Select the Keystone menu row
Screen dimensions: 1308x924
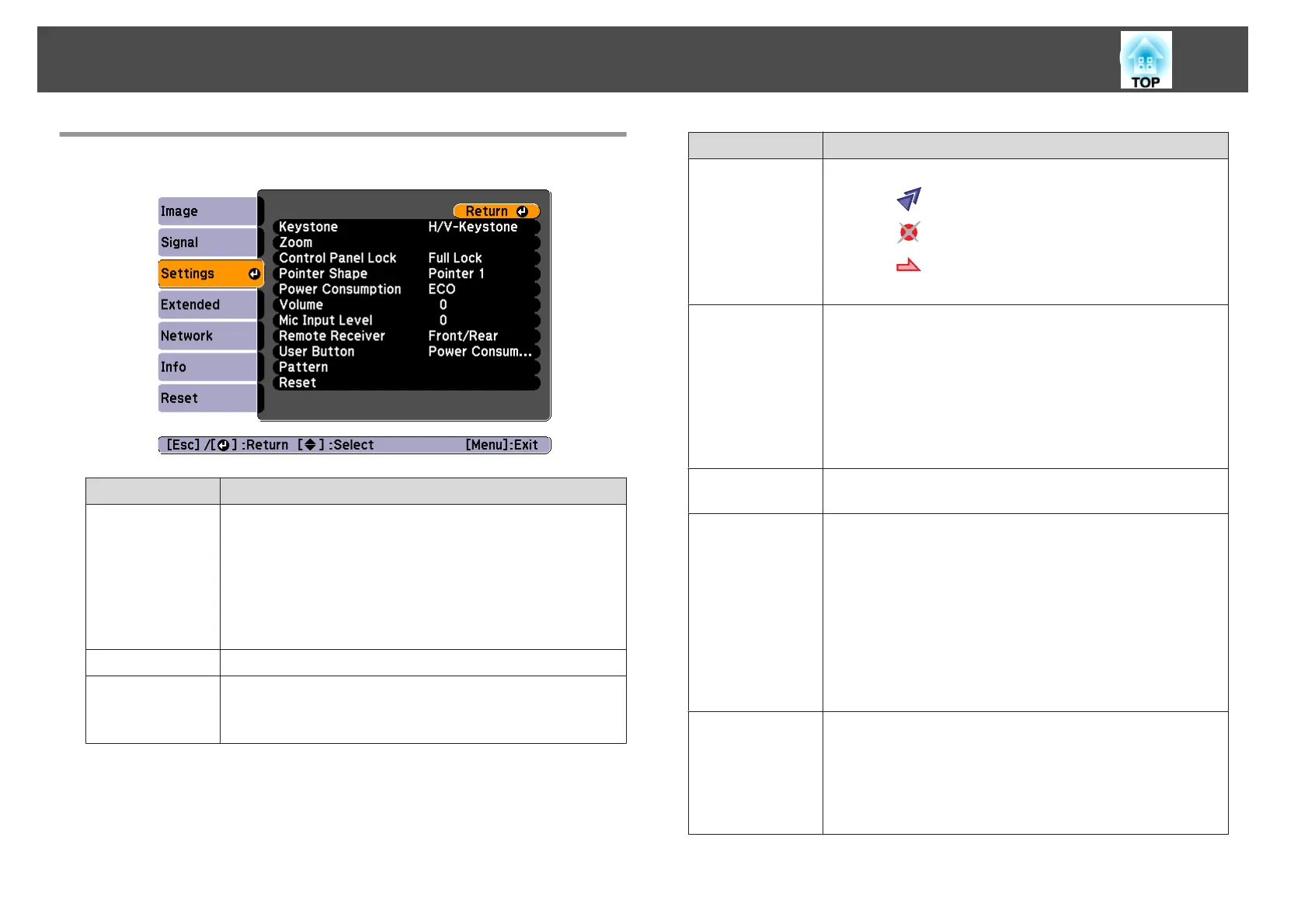point(406,227)
